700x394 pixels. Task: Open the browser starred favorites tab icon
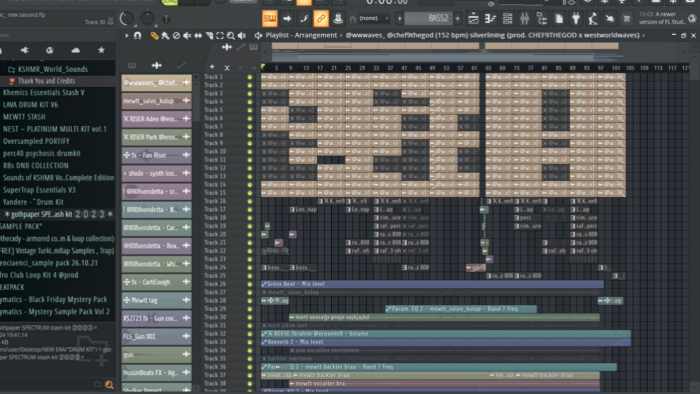[101, 50]
